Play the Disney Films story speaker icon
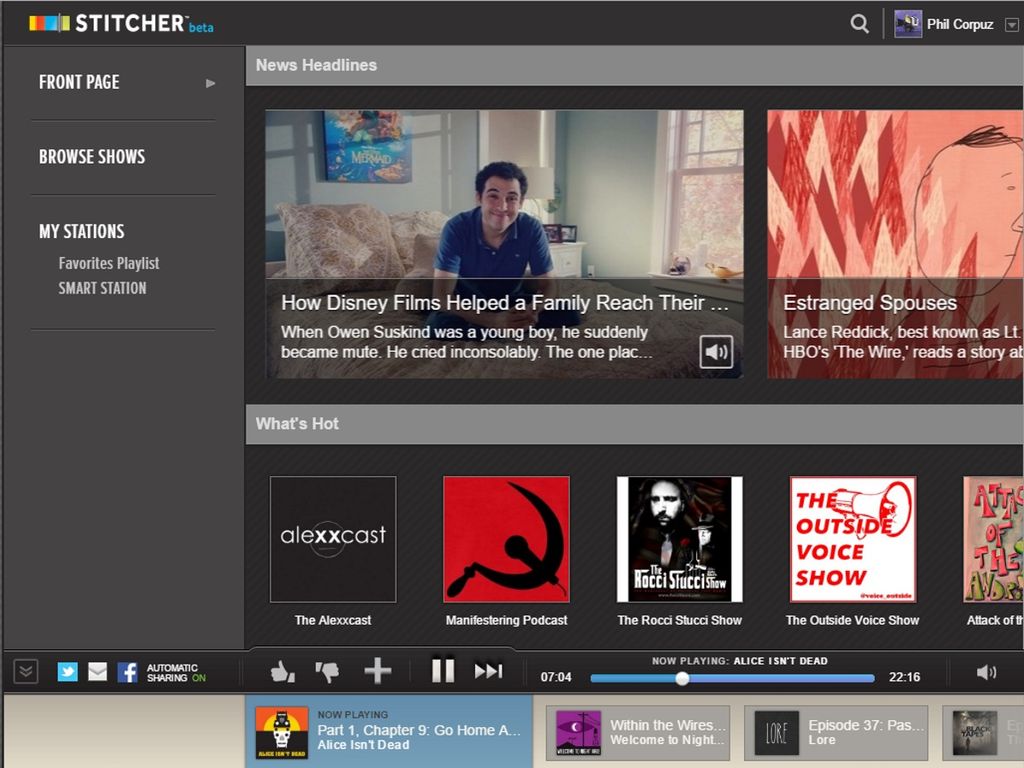Image resolution: width=1024 pixels, height=768 pixels. [x=716, y=352]
